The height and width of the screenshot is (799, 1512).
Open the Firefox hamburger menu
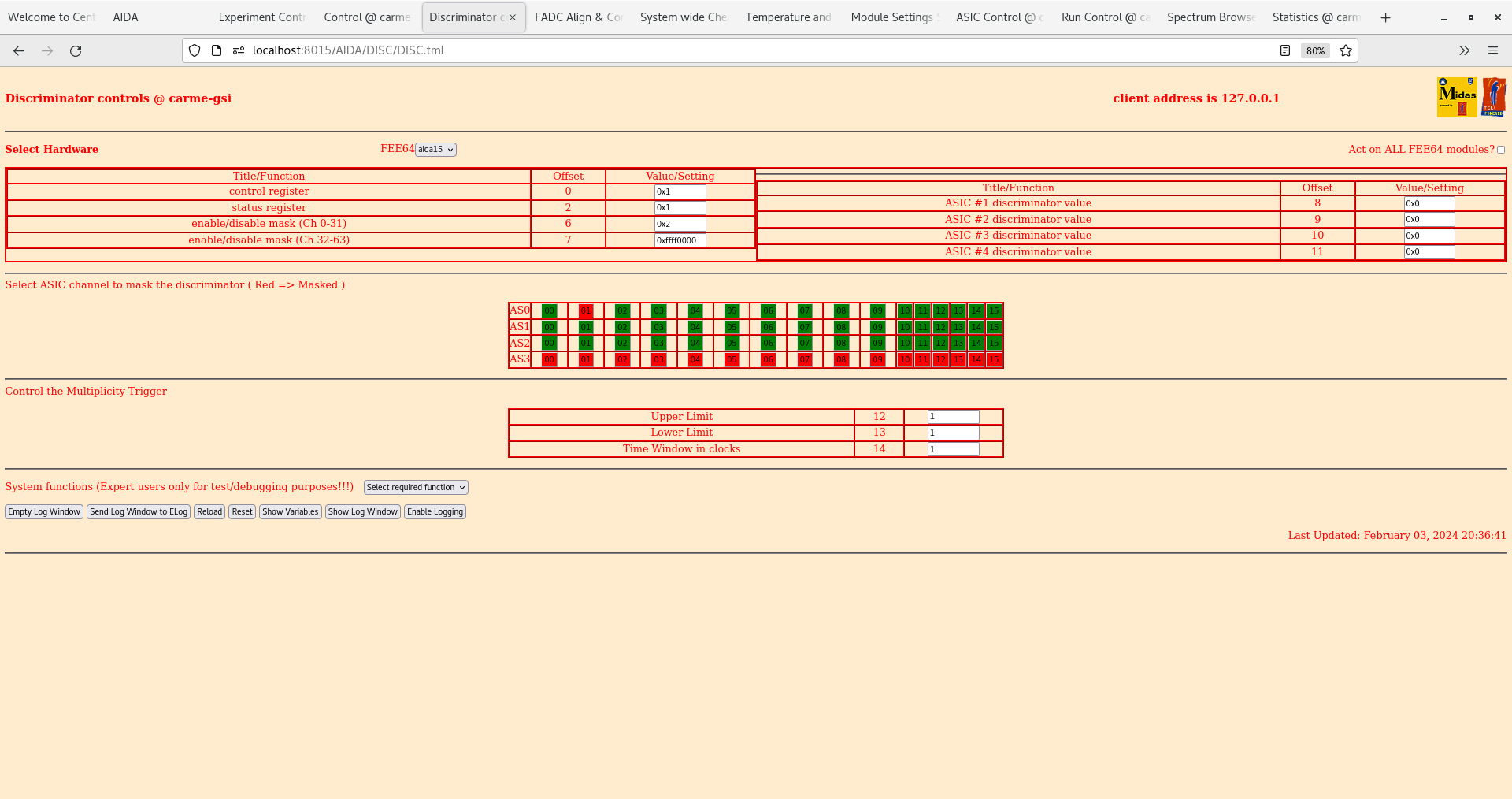(1492, 50)
